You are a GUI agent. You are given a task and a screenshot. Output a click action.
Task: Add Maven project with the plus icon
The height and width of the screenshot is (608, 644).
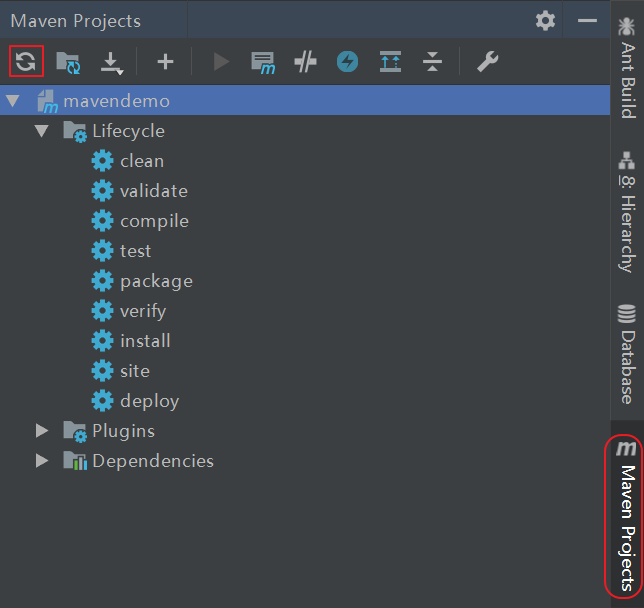click(165, 62)
